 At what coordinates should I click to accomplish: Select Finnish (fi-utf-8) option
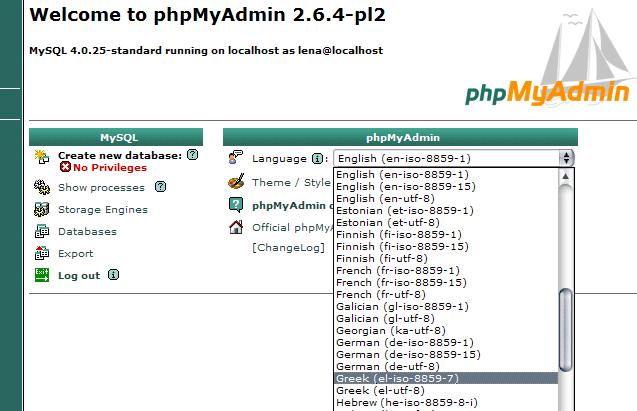(446, 258)
